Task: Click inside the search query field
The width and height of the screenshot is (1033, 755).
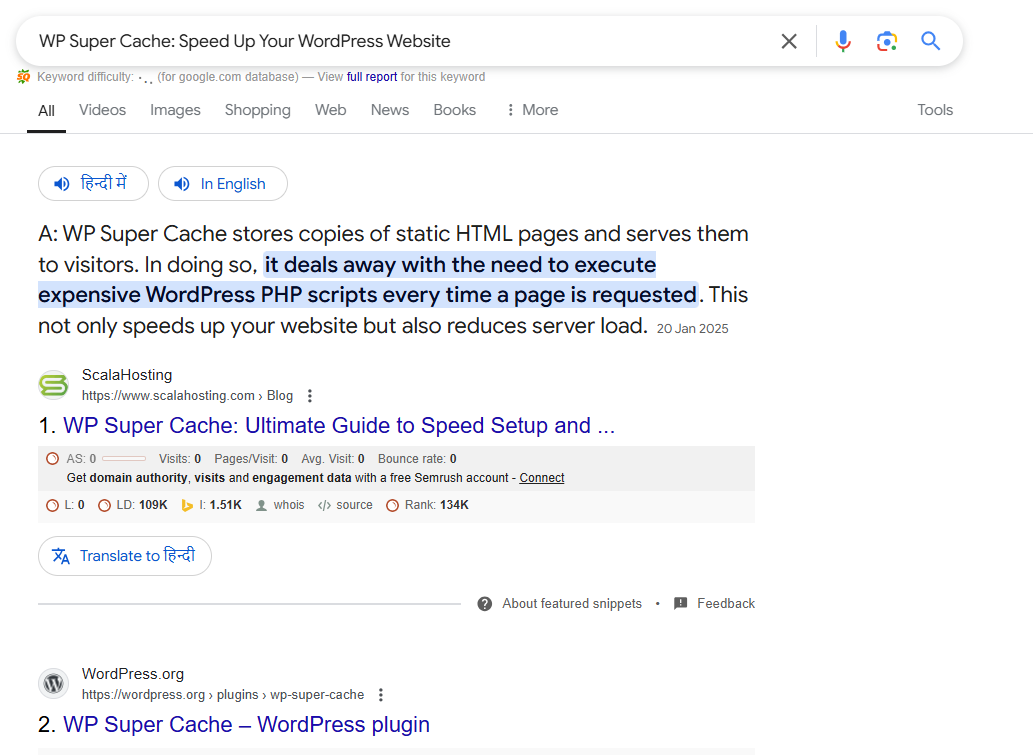Action: click(x=400, y=41)
